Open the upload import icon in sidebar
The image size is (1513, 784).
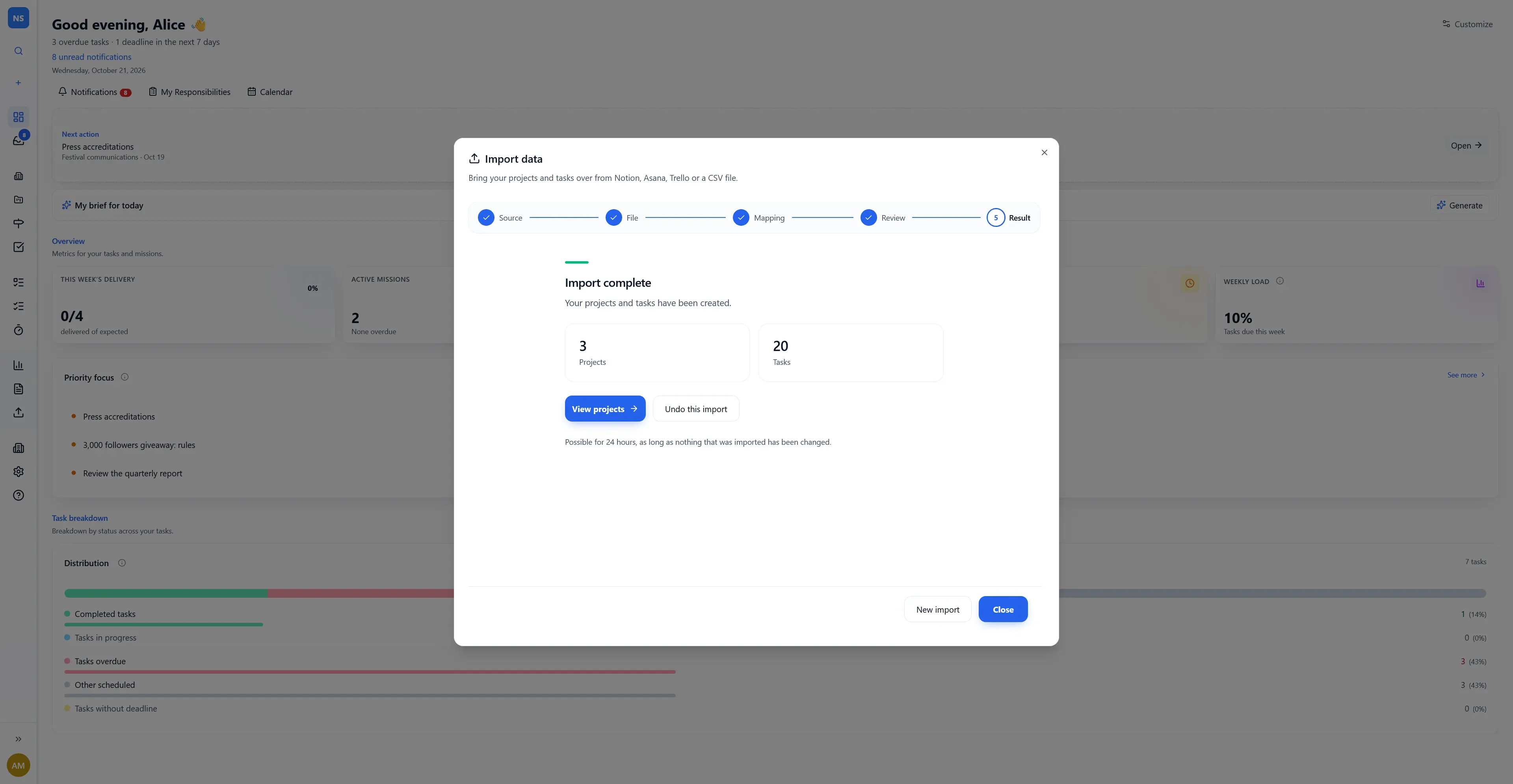point(18,413)
